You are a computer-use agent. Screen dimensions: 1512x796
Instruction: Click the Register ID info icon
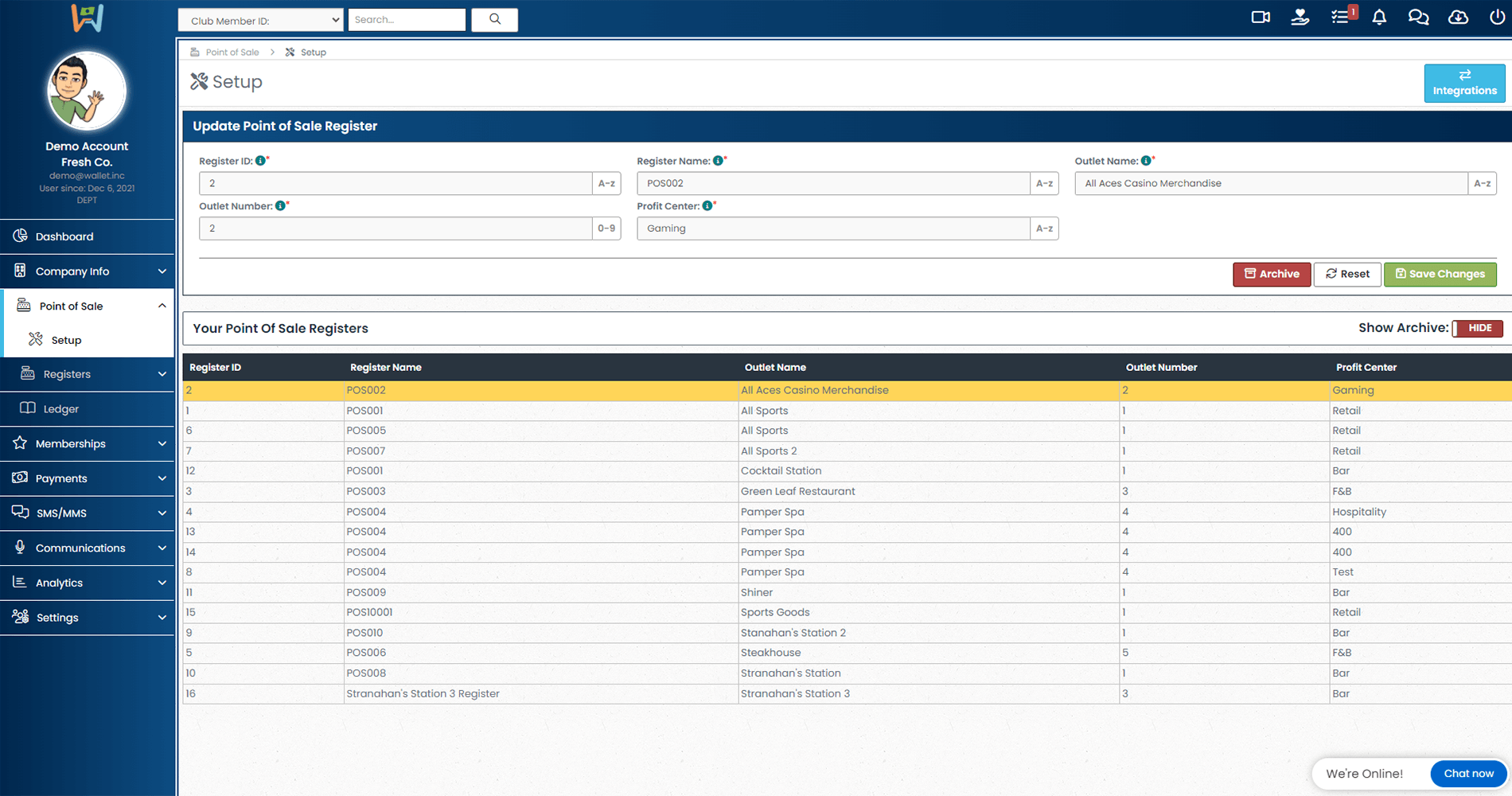pyautogui.click(x=260, y=161)
